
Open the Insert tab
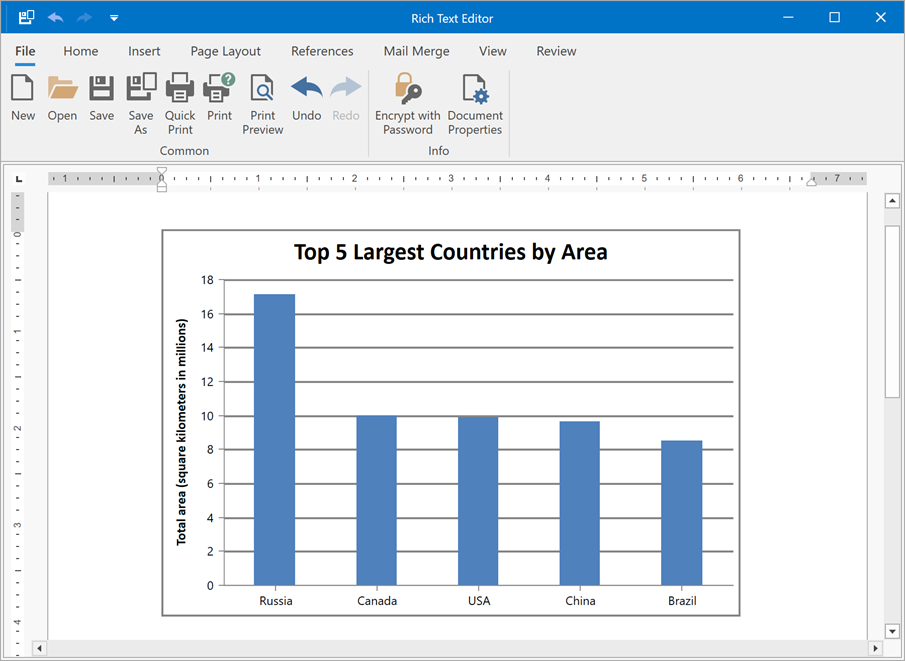point(144,51)
